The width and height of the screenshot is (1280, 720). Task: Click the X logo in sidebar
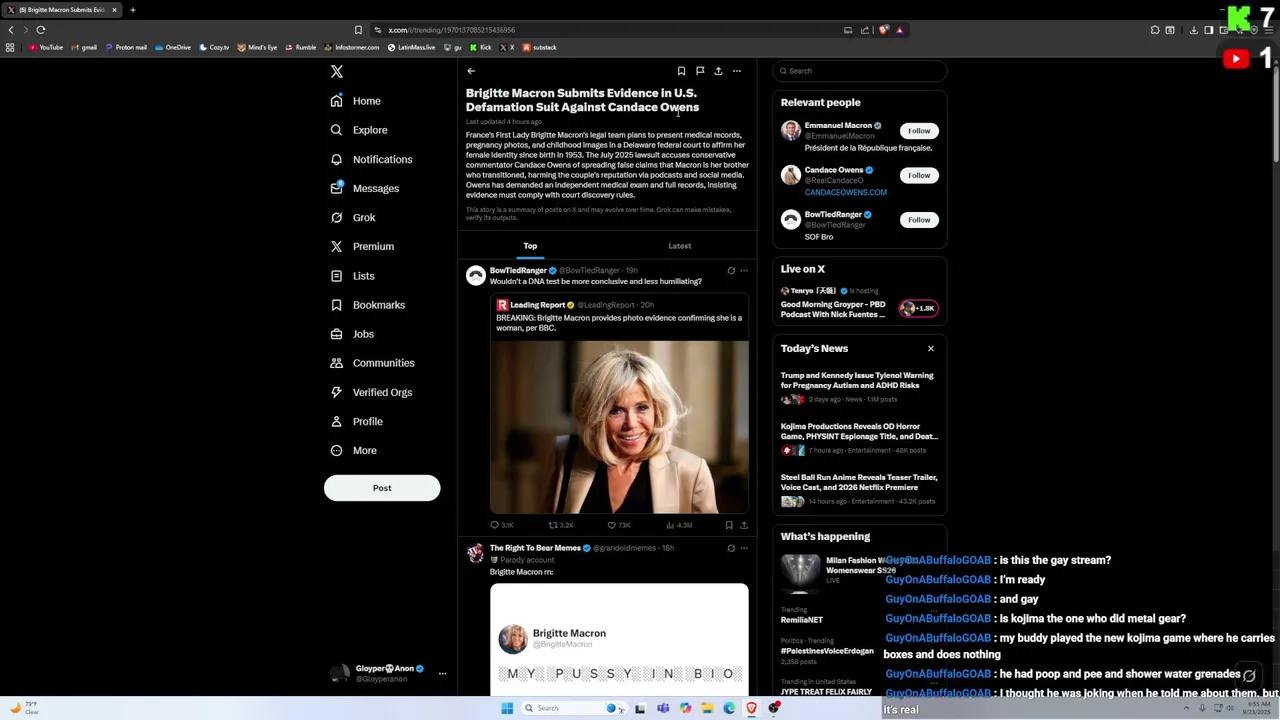337,71
